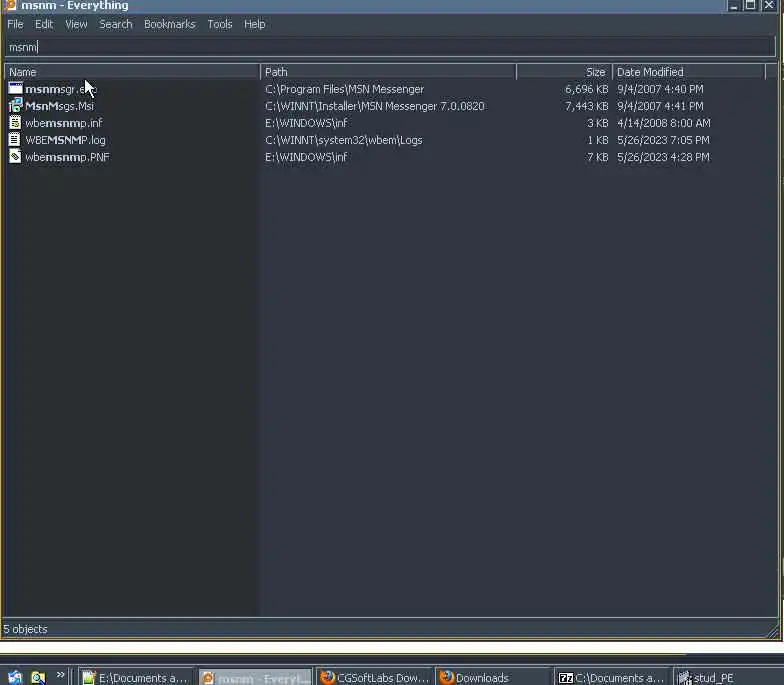Viewport: 784px width, 685px height.
Task: Select the WBEMSNMP.log file name
Action: [x=65, y=140]
